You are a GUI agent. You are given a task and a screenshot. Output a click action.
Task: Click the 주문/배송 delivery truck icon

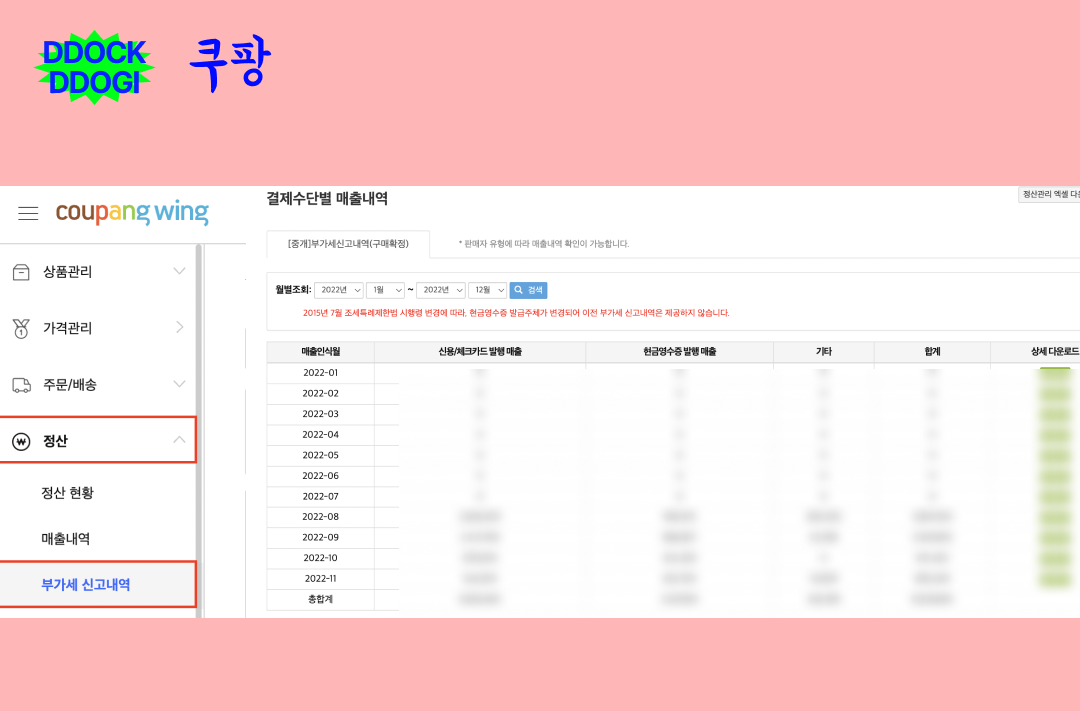(22, 383)
